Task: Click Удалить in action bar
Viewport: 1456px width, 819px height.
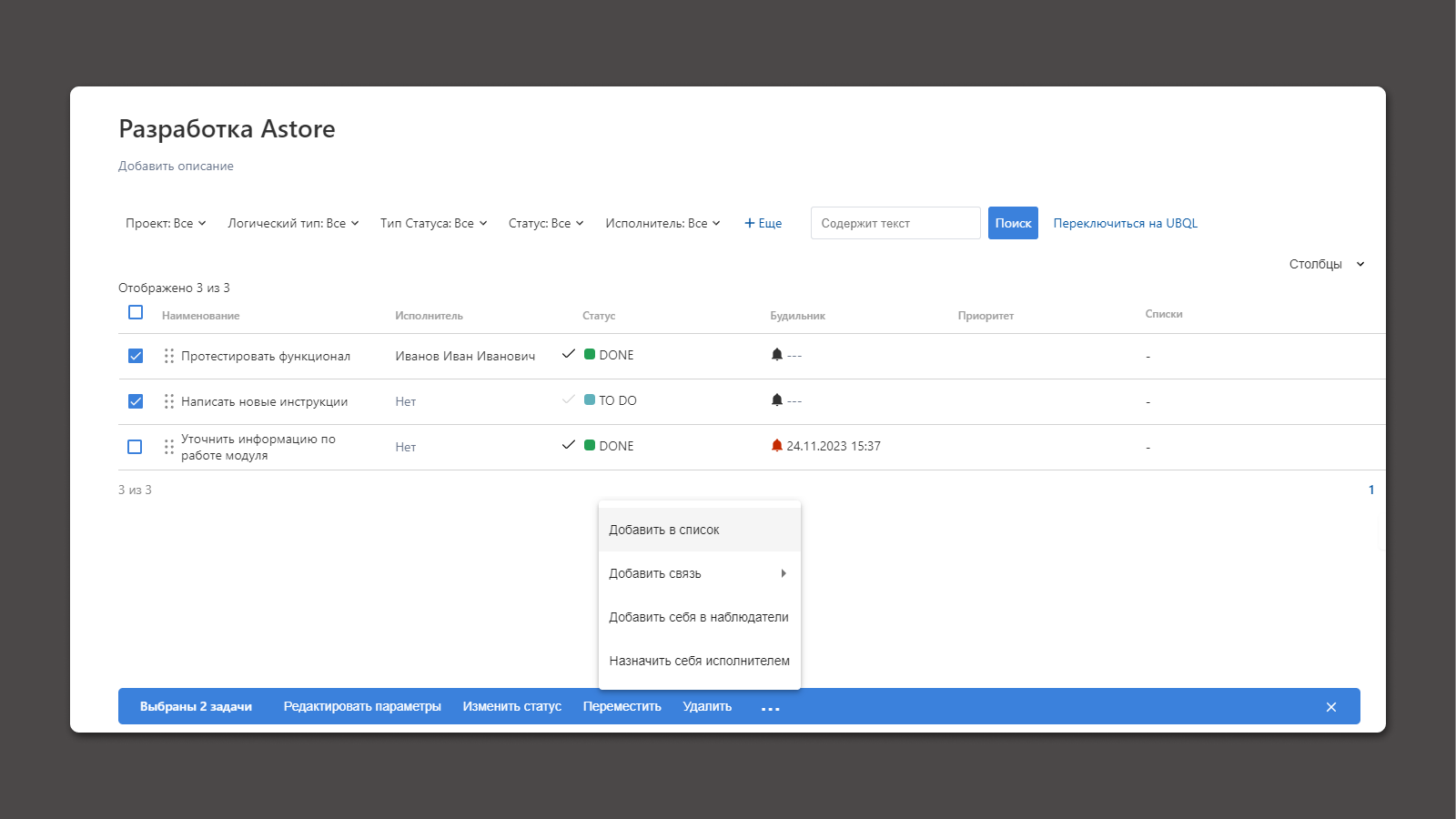Action: (707, 706)
